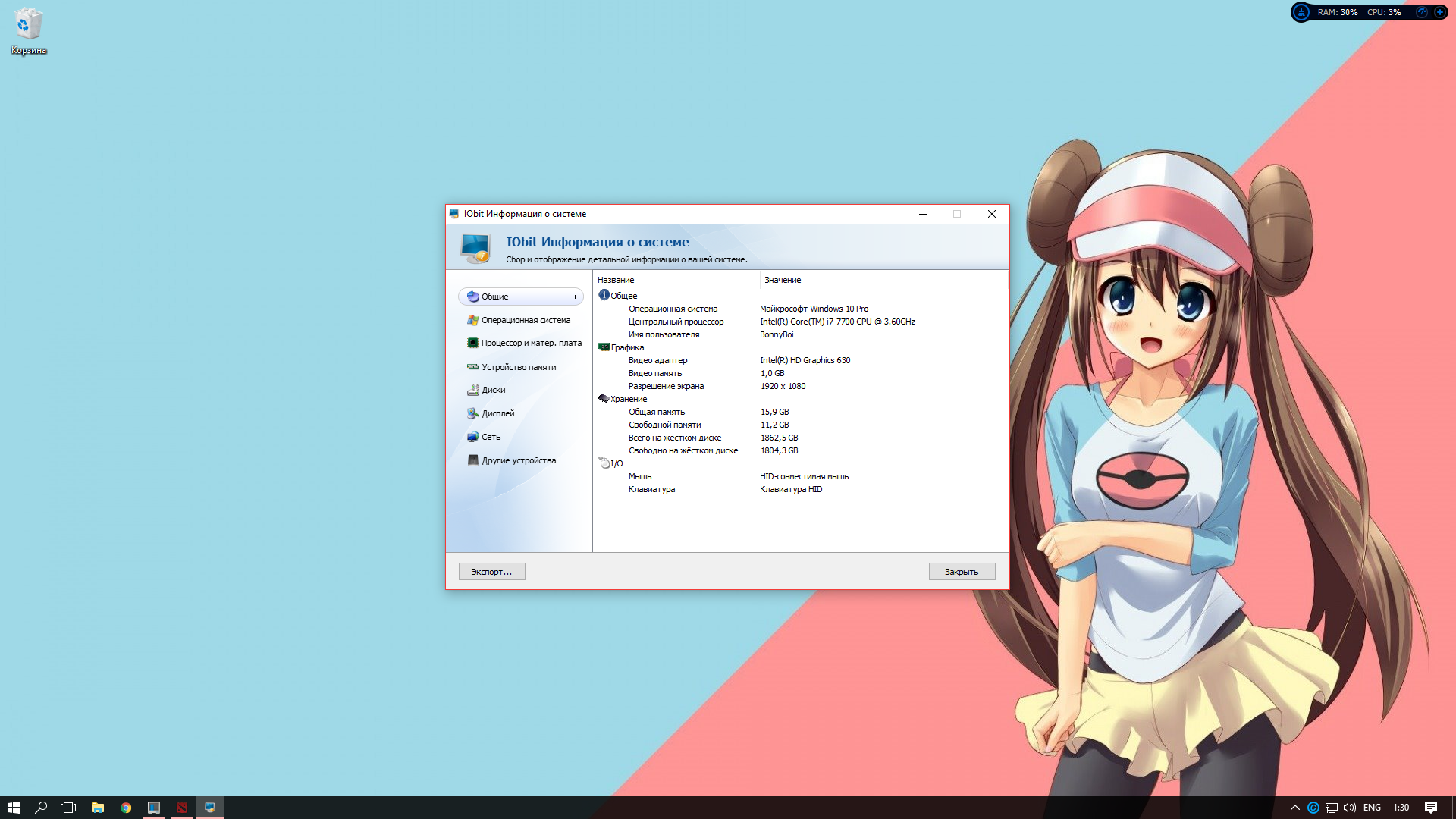Select the Видео память row

801,373
